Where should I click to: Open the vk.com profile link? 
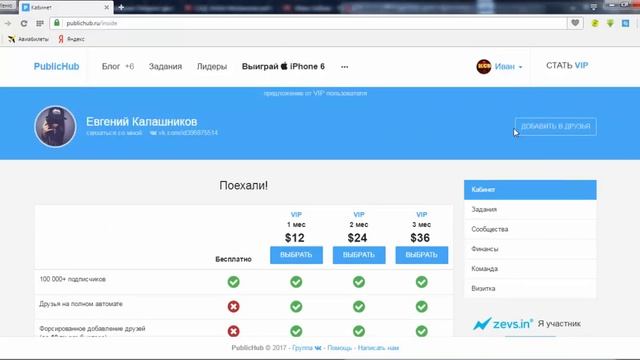184,133
